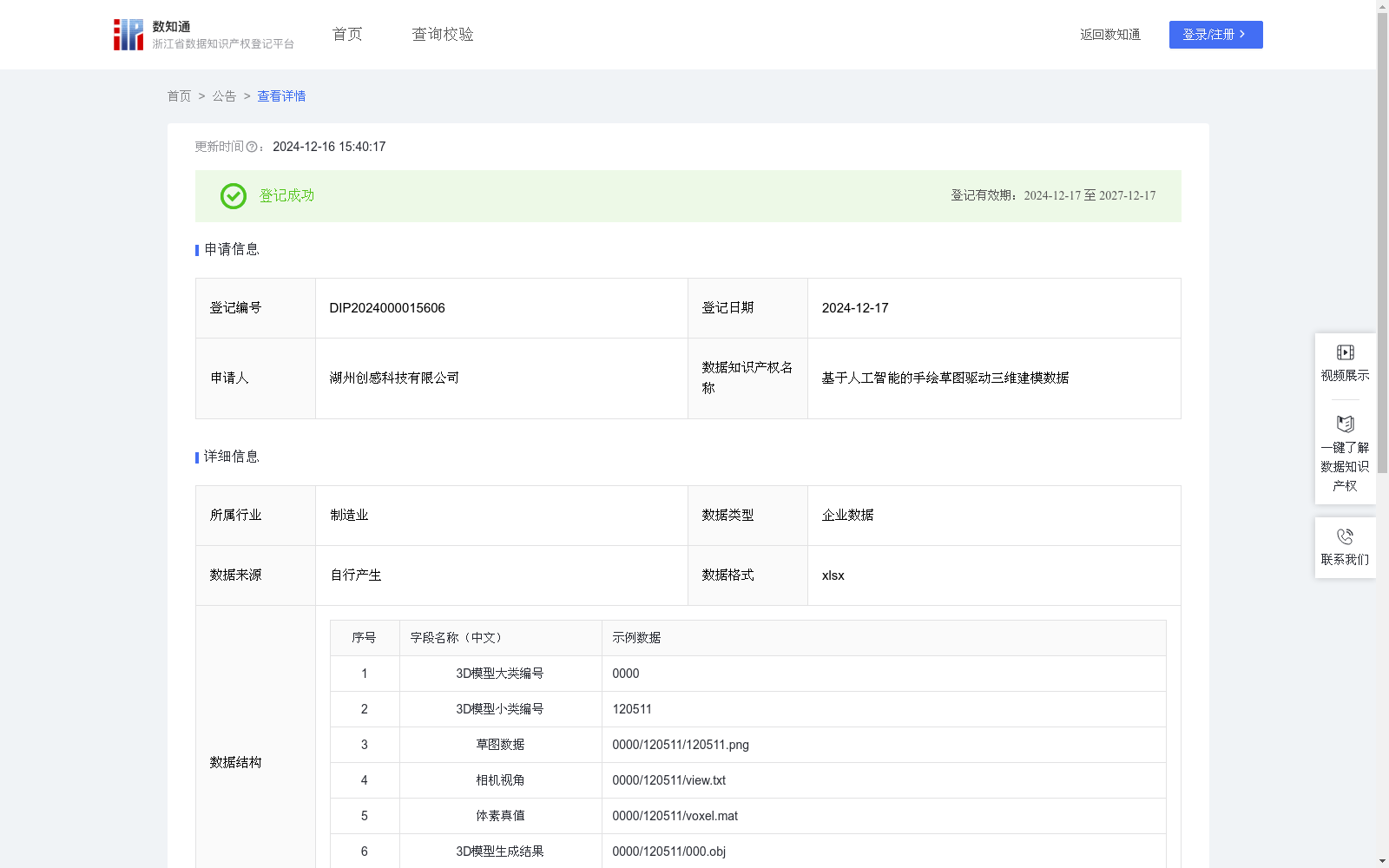Click sample value 0000/120511/view.txt
The height and width of the screenshot is (868, 1389).
668,780
